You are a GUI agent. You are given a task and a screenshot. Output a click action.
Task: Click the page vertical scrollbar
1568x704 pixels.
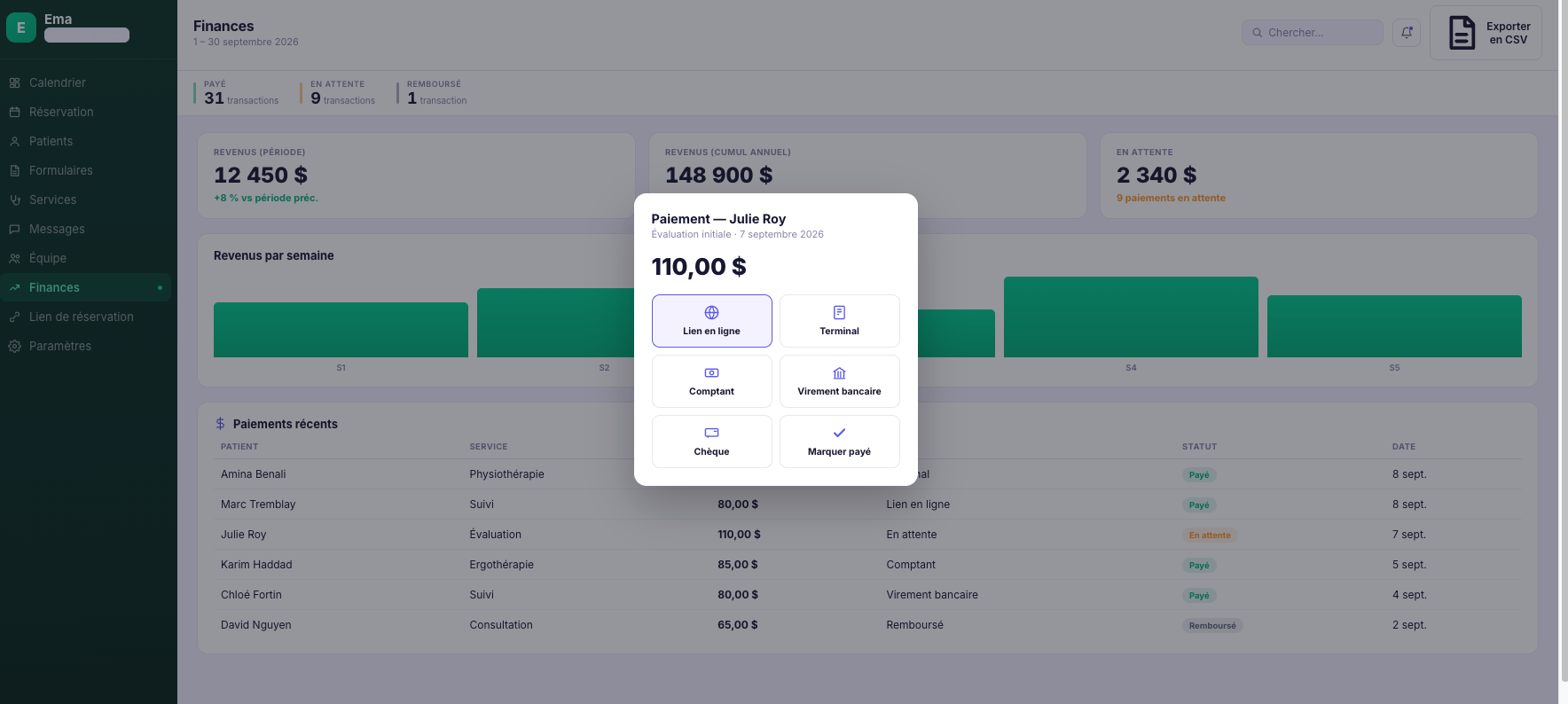[1563, 340]
